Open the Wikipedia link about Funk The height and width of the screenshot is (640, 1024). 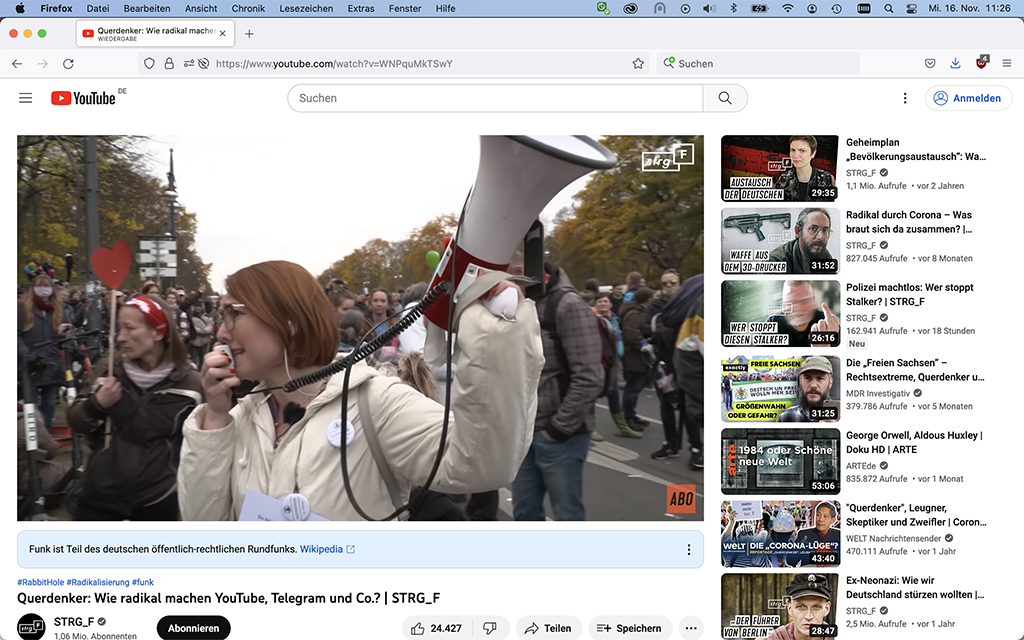click(x=327, y=549)
